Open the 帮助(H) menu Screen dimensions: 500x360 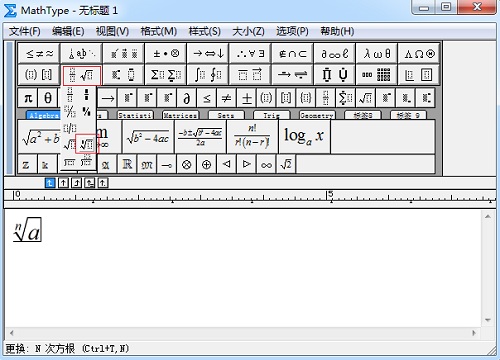(337, 31)
